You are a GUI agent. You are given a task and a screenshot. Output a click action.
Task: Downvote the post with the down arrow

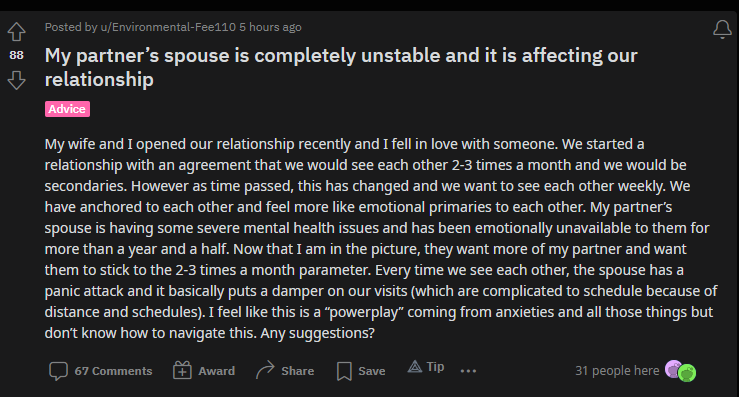coord(16,80)
